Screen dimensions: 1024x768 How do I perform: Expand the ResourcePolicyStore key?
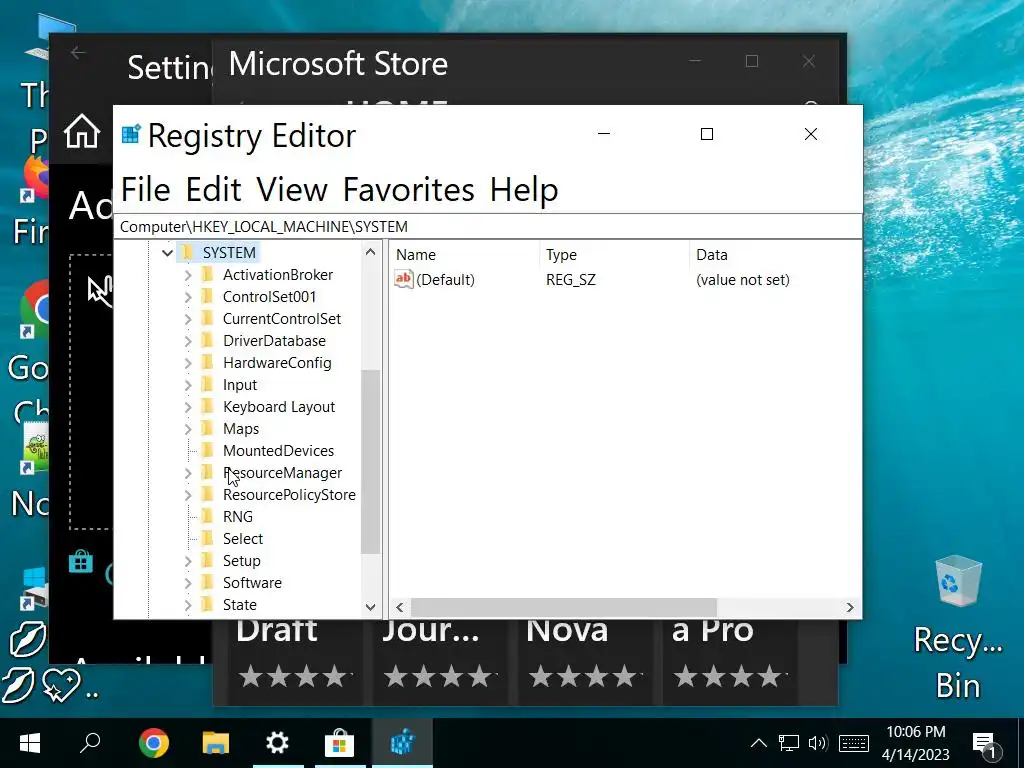[187, 495]
